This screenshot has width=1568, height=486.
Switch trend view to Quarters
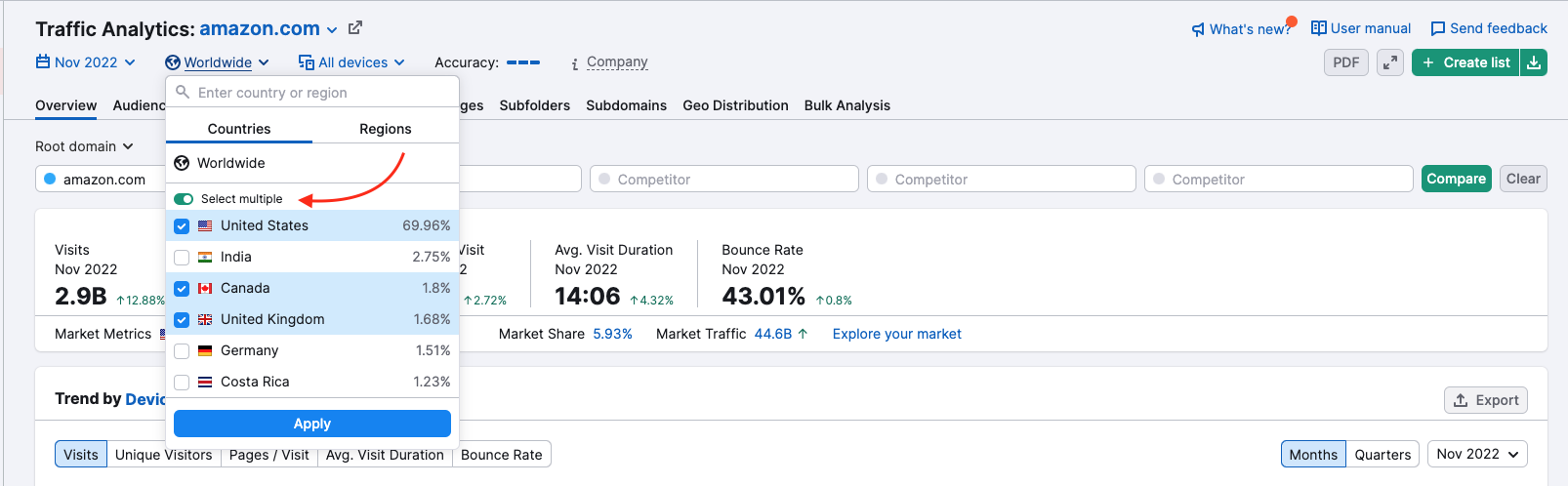(1382, 455)
